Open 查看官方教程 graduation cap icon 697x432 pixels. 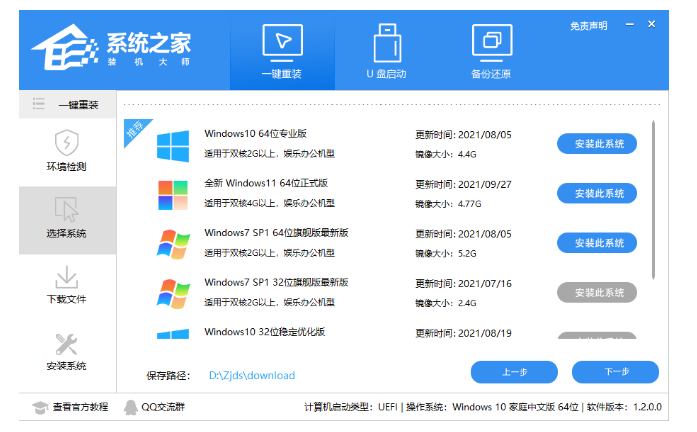(x=40, y=407)
